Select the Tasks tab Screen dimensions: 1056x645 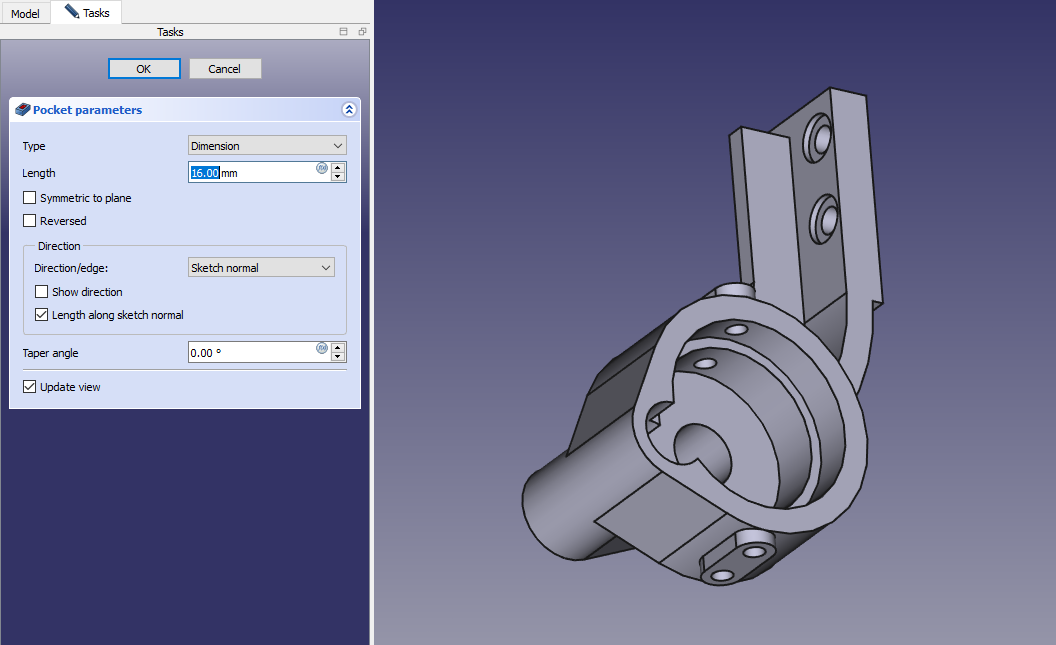87,13
